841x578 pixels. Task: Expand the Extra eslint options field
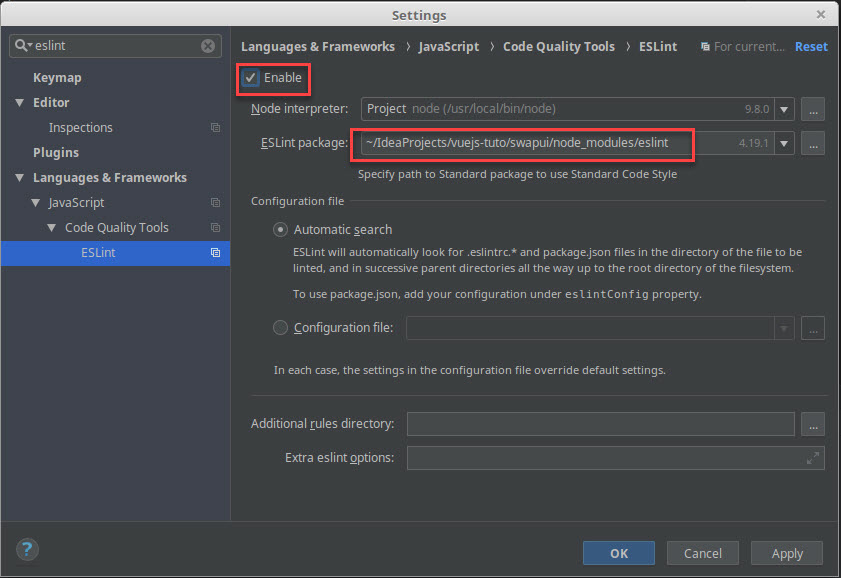pos(812,458)
